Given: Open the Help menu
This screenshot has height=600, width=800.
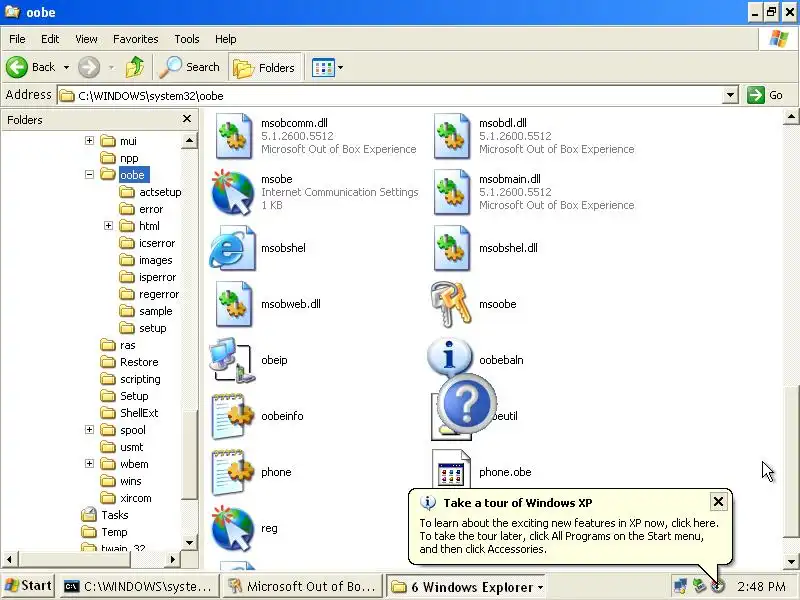Looking at the screenshot, I should point(226,39).
